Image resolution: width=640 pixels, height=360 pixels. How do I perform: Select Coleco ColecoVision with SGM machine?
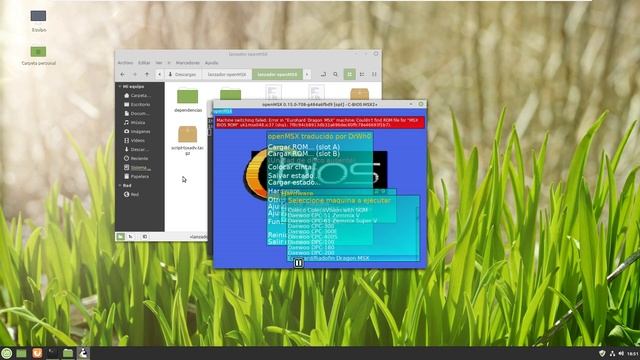point(327,210)
